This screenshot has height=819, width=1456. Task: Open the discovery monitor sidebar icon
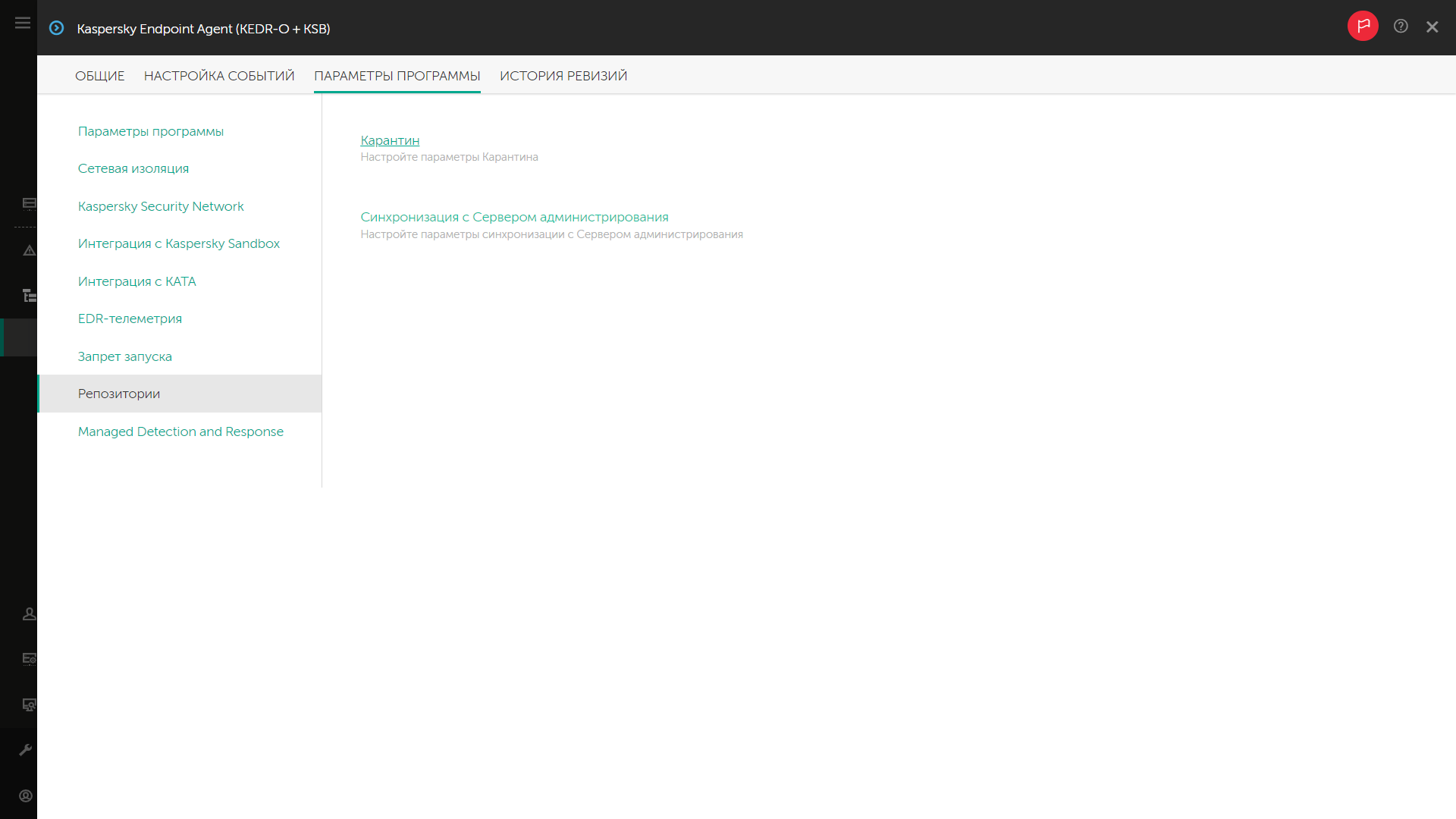[29, 704]
